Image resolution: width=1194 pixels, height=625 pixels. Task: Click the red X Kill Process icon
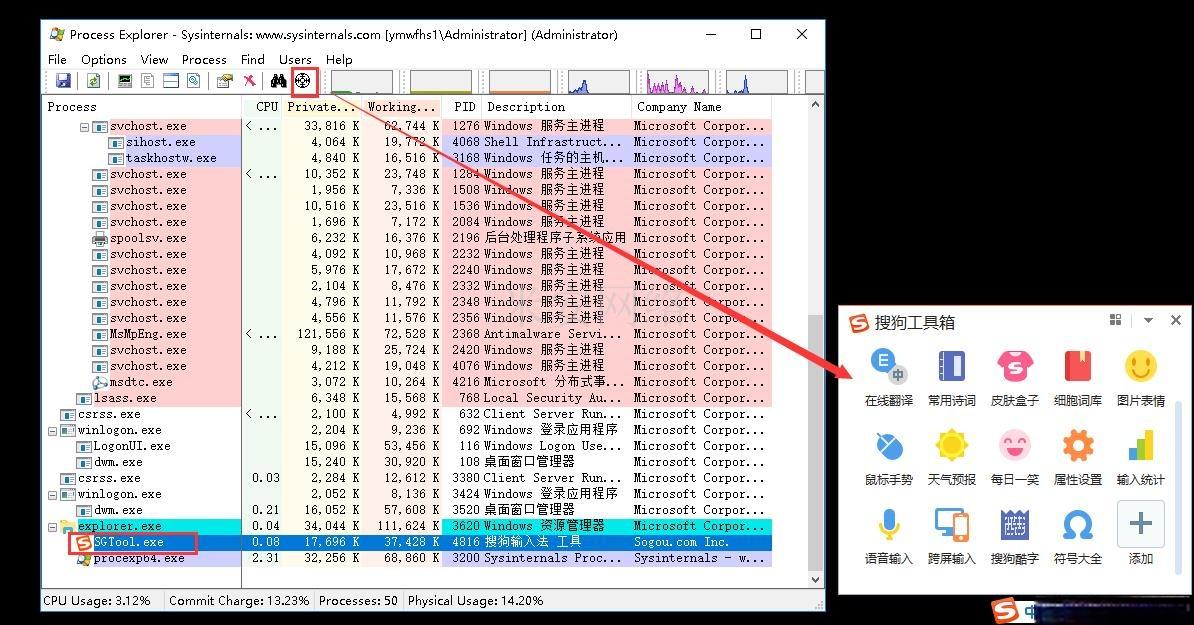[x=249, y=81]
